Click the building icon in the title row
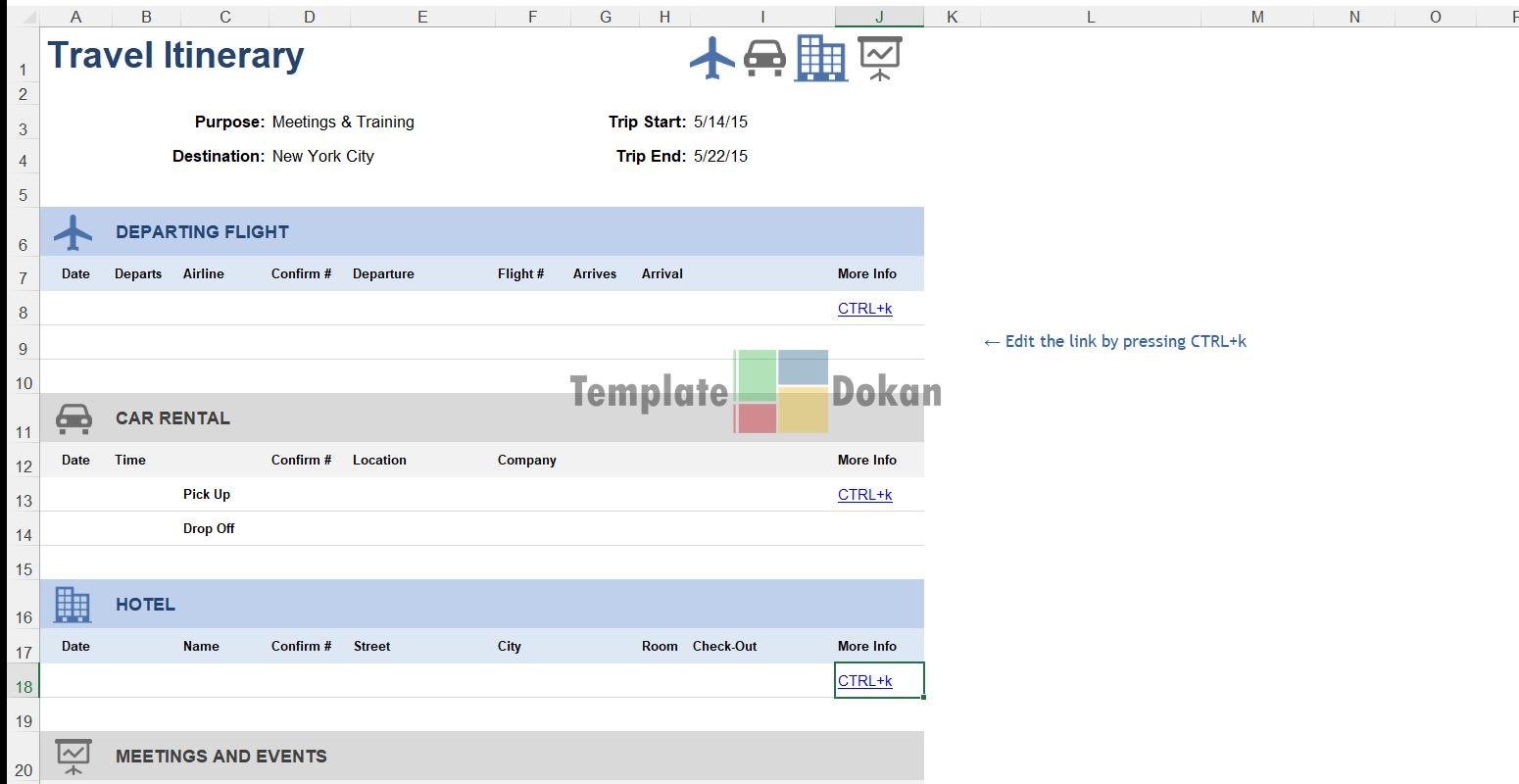1519x784 pixels. [820, 58]
